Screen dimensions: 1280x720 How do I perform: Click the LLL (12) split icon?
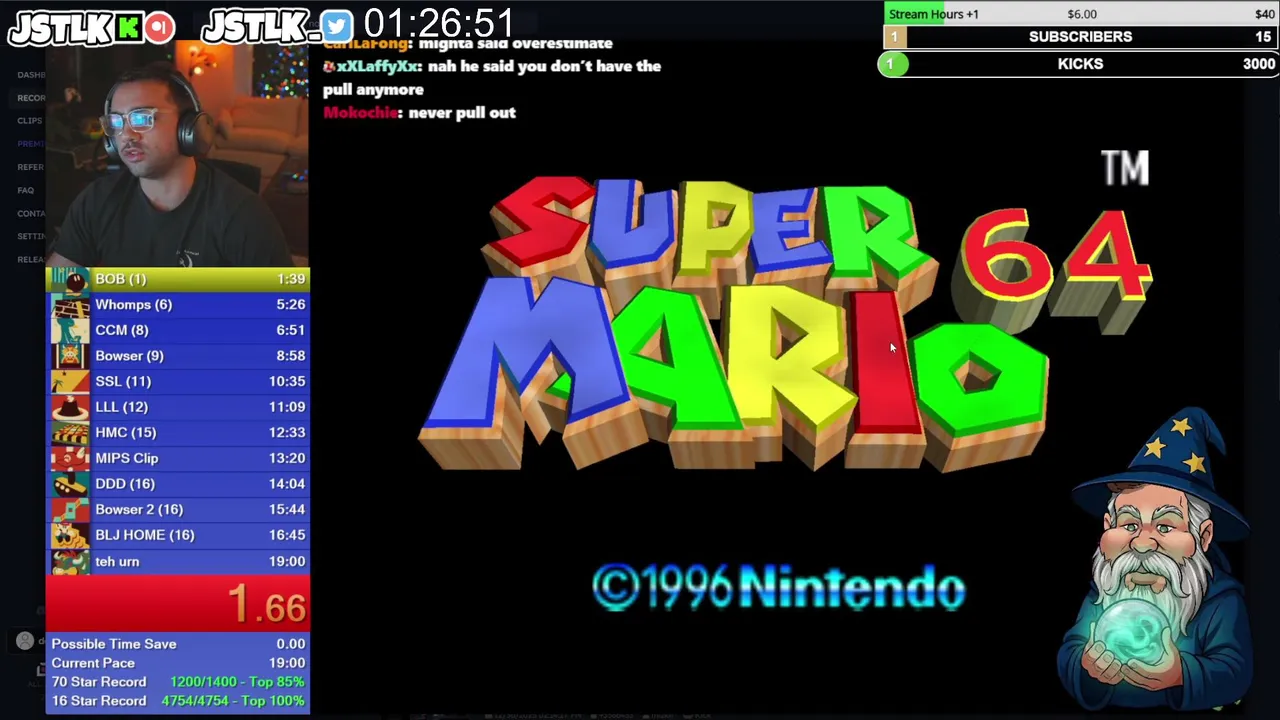[70, 407]
